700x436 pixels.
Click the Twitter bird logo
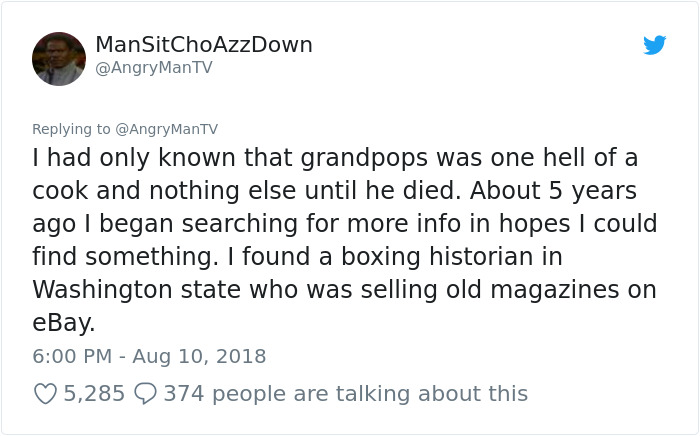coord(655,45)
